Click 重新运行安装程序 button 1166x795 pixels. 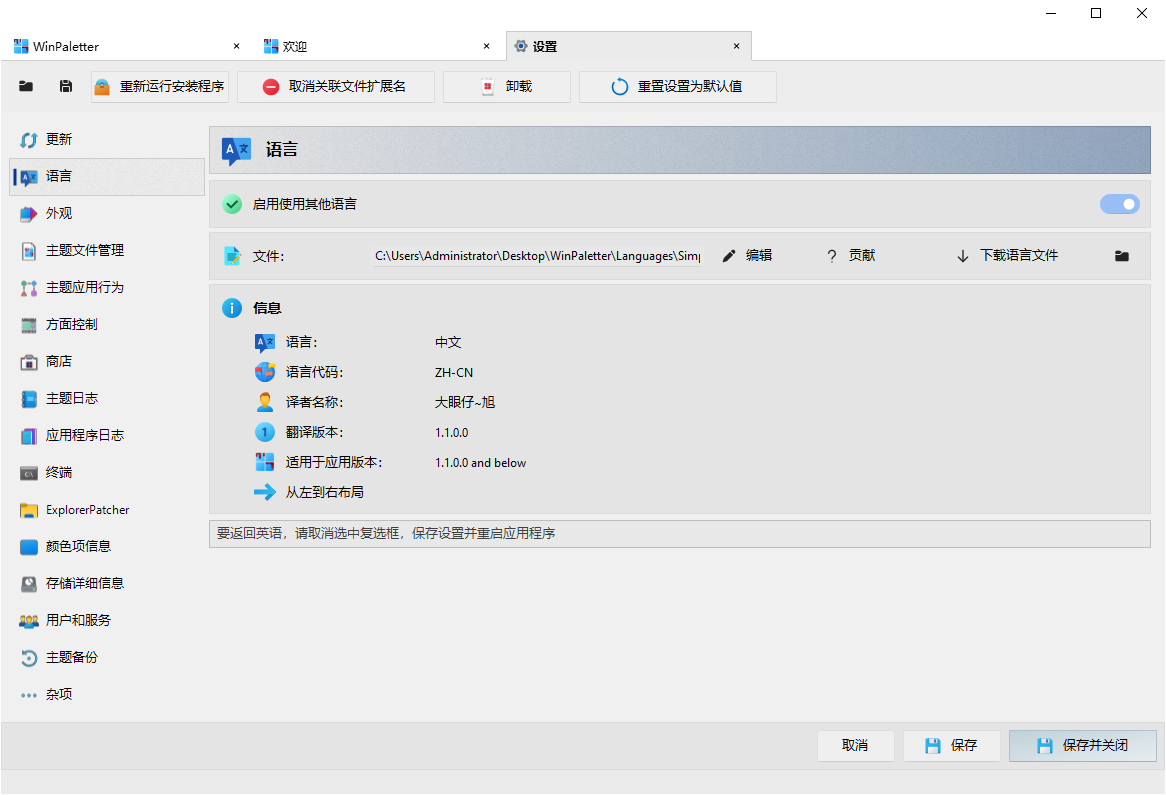pyautogui.click(x=159, y=86)
